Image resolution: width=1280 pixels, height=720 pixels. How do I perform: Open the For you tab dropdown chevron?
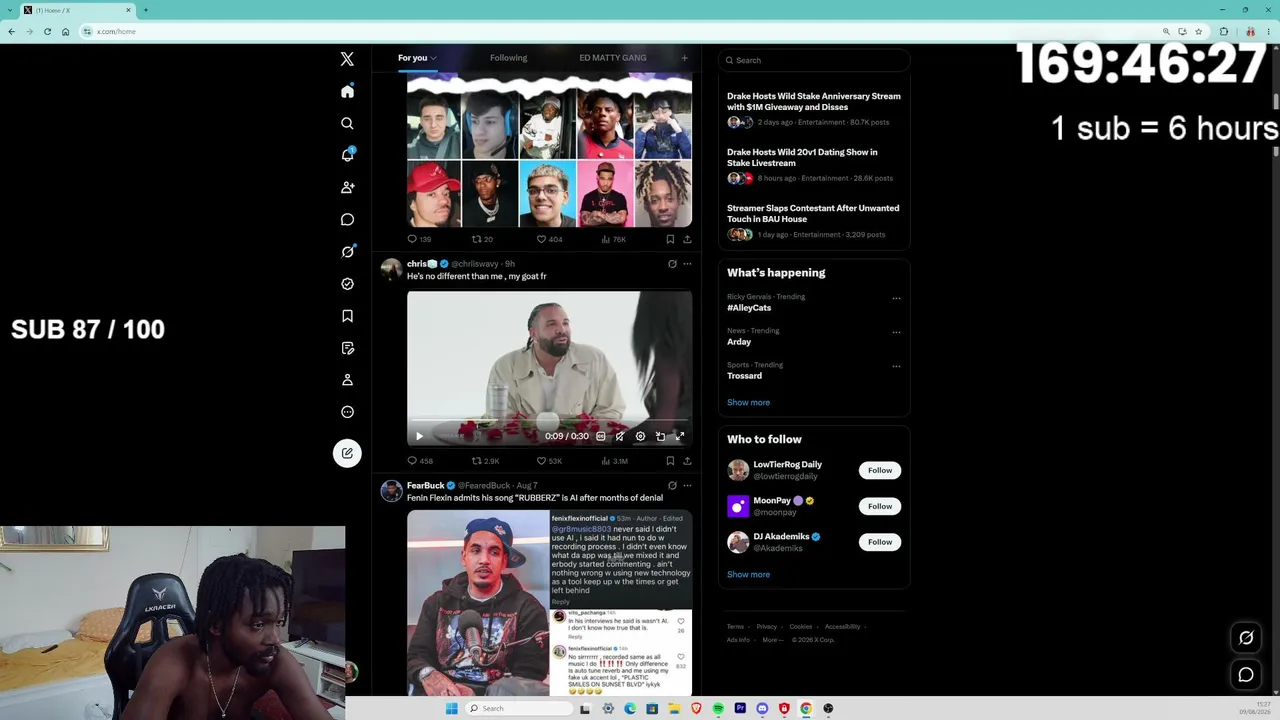(433, 58)
